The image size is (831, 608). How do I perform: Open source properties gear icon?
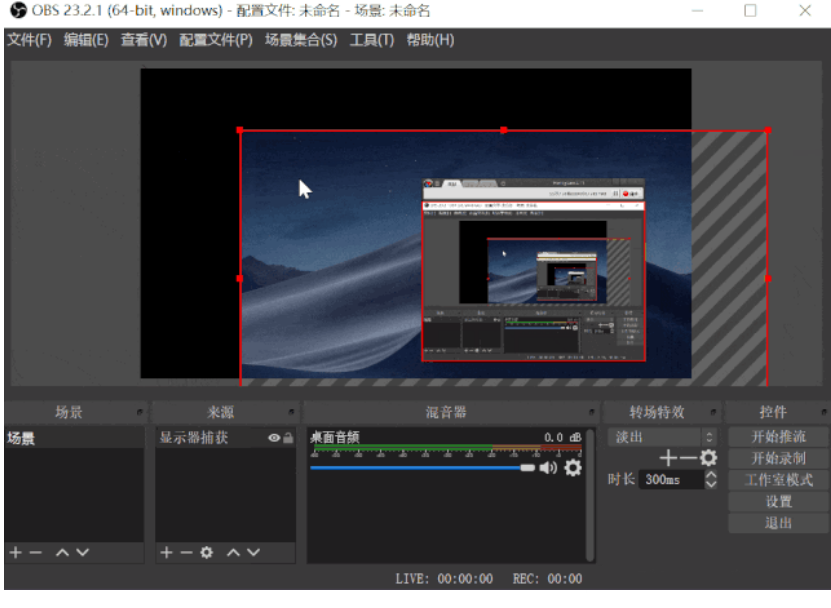[207, 552]
